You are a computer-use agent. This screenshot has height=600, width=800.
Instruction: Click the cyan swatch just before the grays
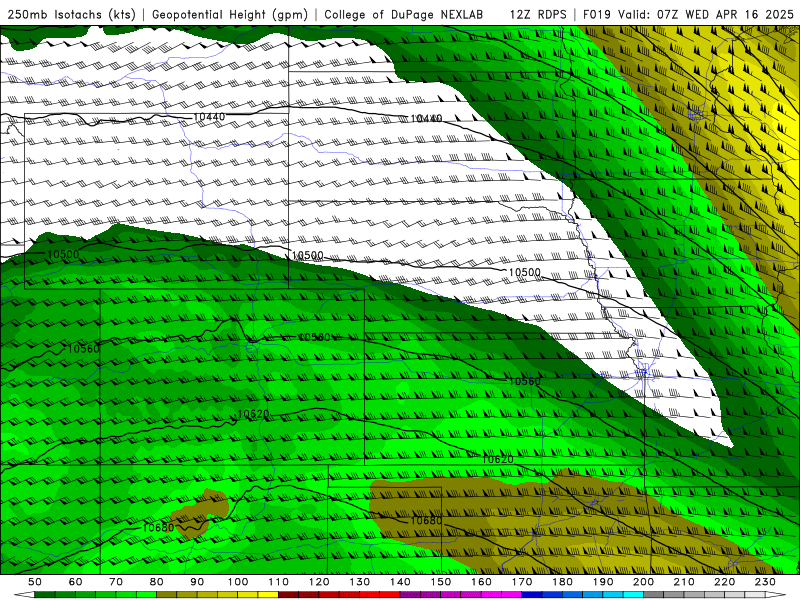(x=633, y=594)
